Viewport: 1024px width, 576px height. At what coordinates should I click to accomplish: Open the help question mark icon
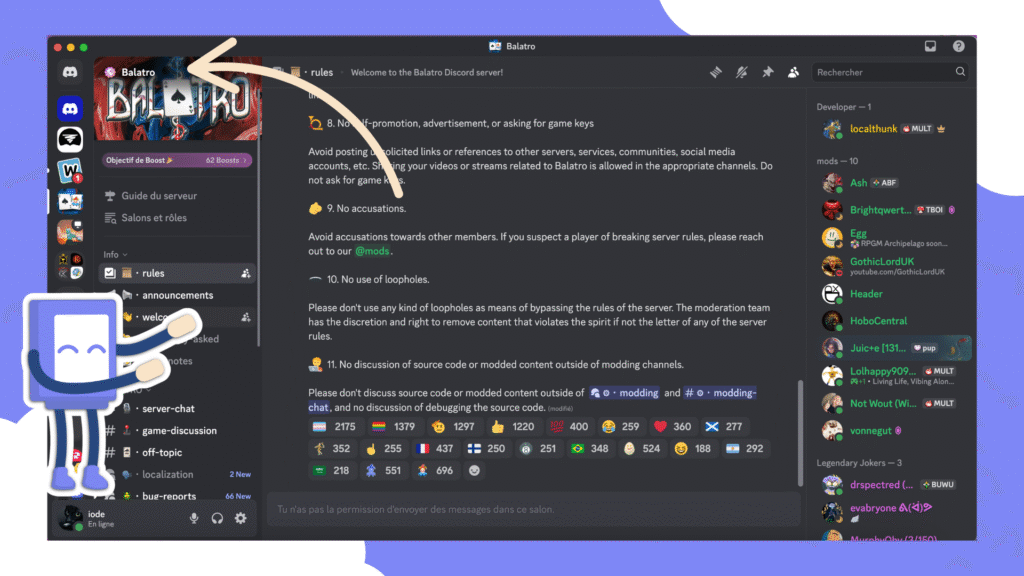(x=958, y=46)
